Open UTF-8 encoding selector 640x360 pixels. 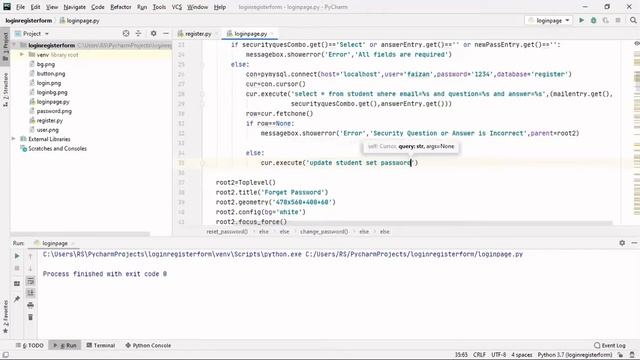point(499,355)
